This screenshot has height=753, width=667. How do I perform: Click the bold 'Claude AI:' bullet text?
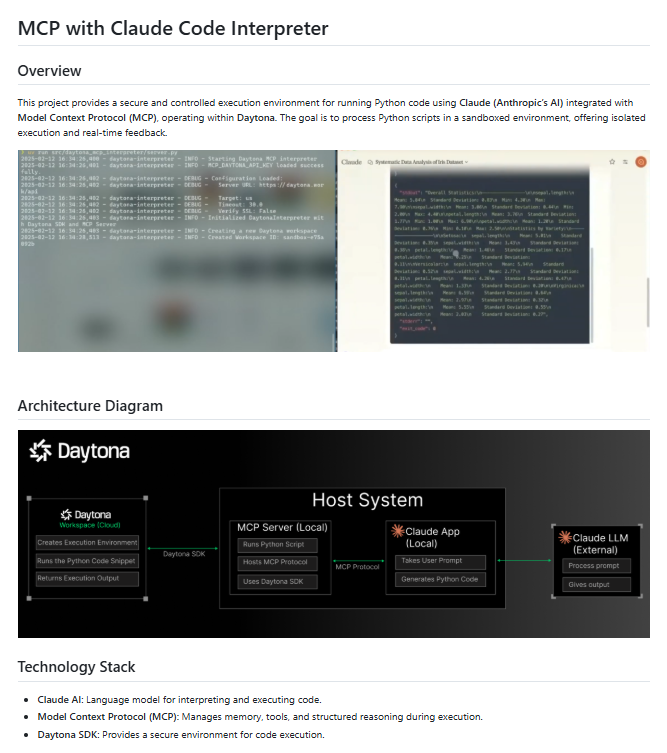click(61, 700)
